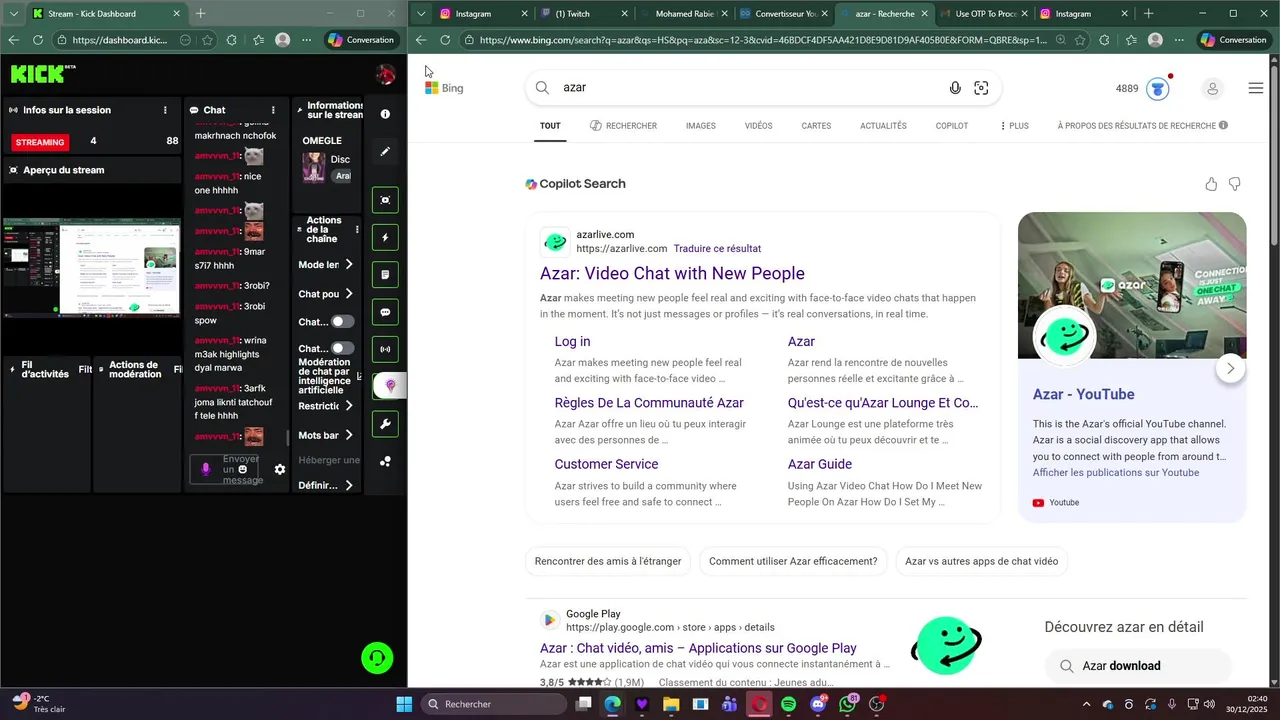Open the Bing hamburger menu
This screenshot has height=720, width=1280.
pyautogui.click(x=1256, y=88)
